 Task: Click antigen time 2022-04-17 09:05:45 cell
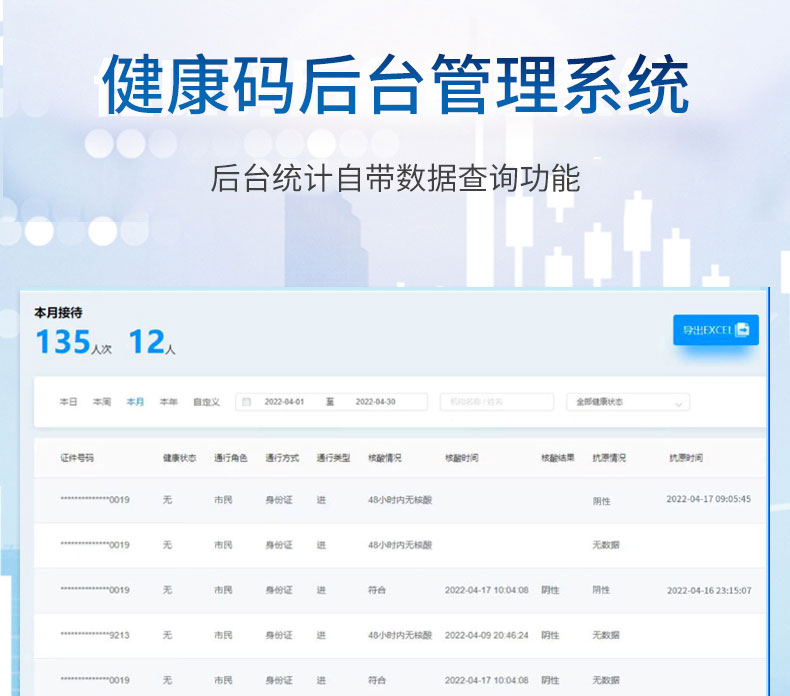[x=708, y=499]
